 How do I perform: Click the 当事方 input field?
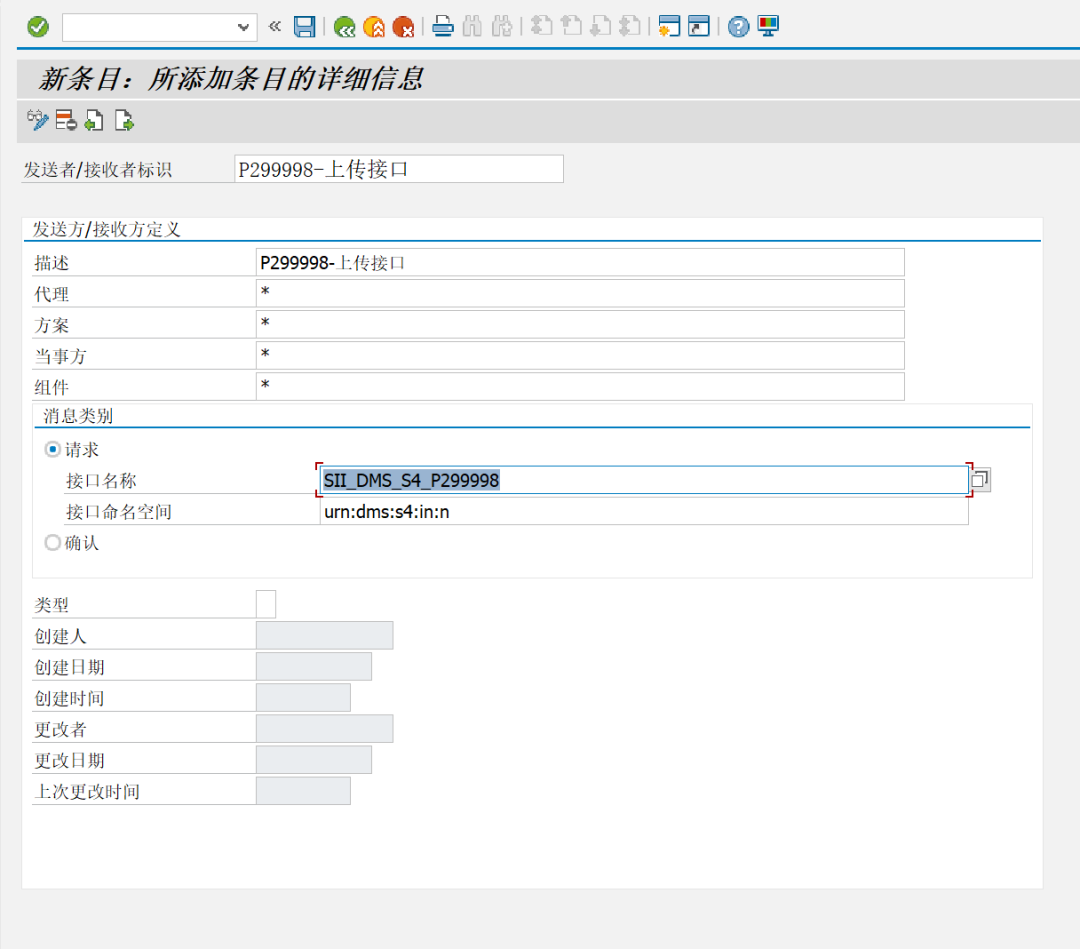[580, 355]
